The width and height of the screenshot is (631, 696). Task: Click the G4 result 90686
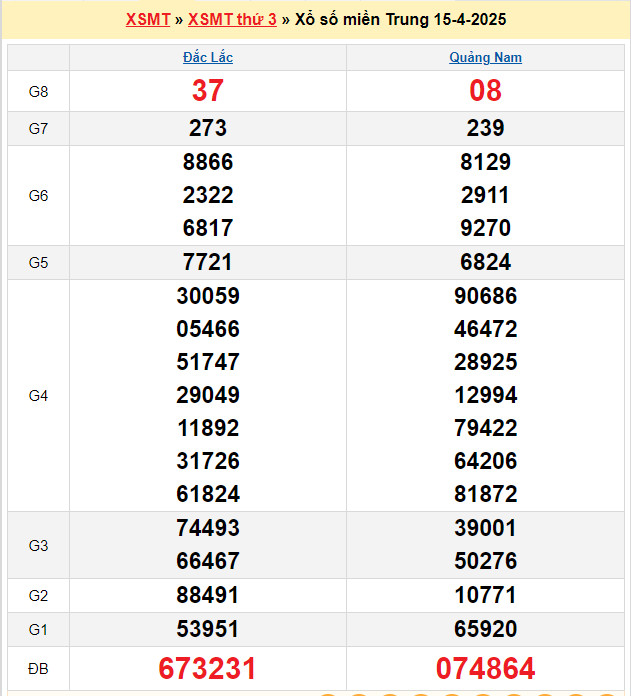tap(485, 296)
